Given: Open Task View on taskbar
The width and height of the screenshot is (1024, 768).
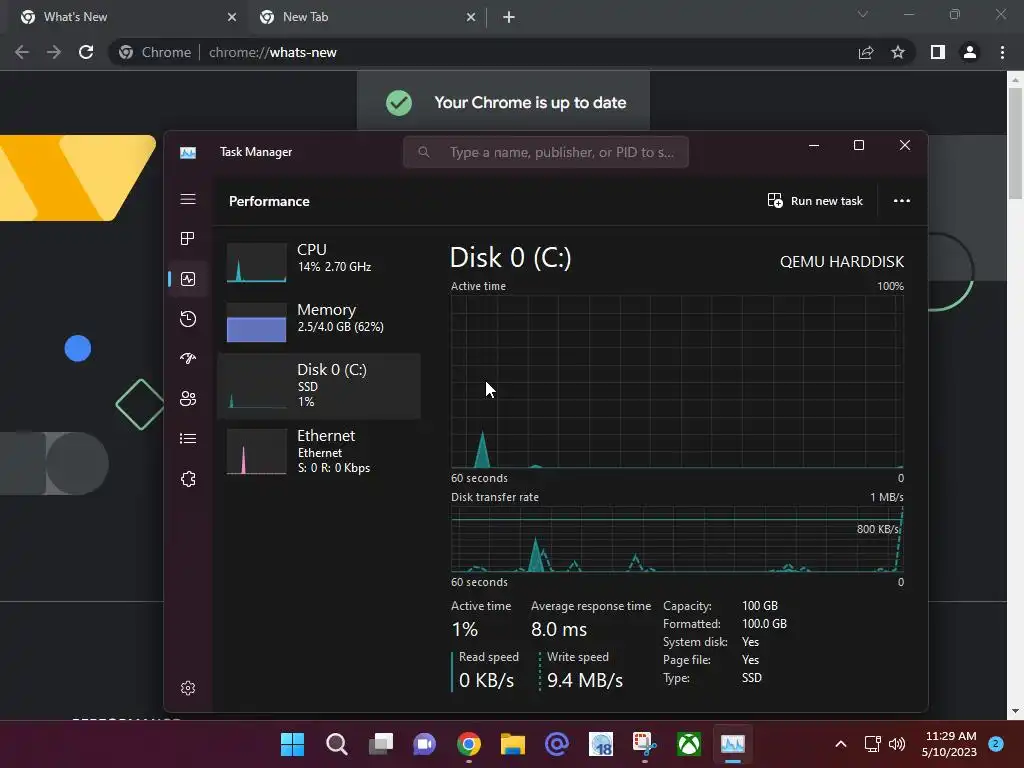Looking at the screenshot, I should pyautogui.click(x=381, y=744).
